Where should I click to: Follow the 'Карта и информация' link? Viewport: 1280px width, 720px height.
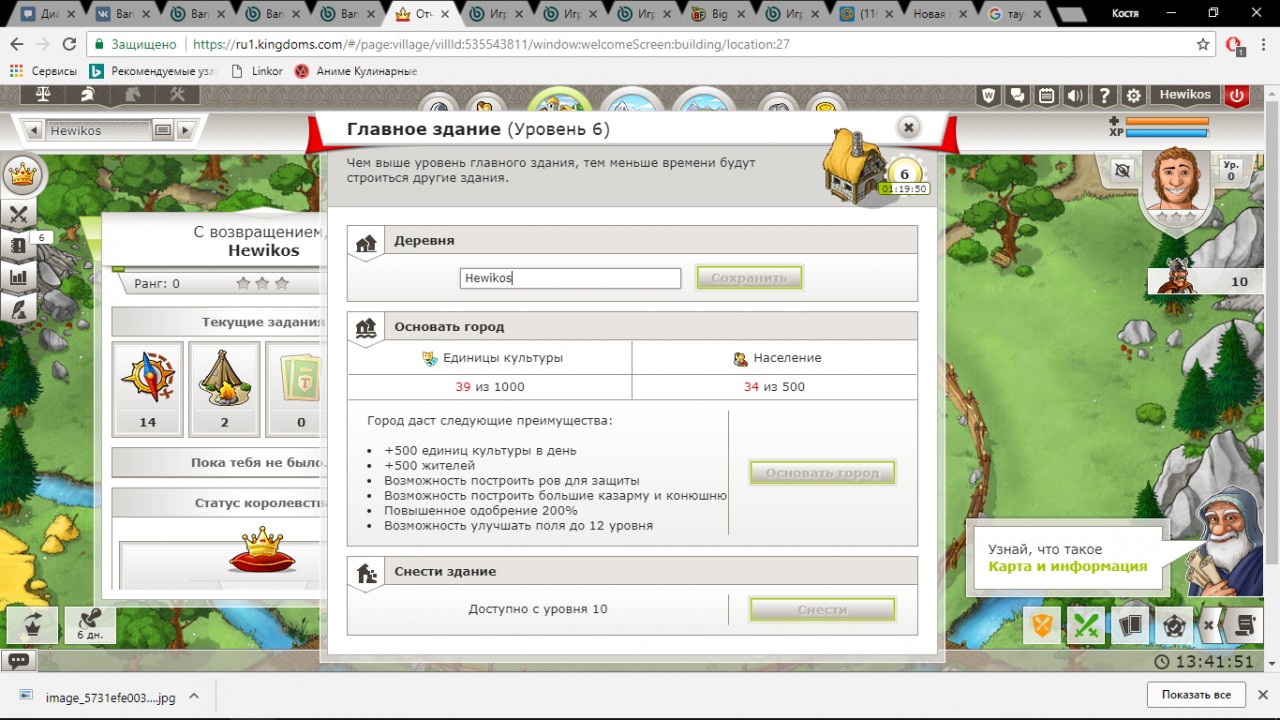(x=1067, y=566)
